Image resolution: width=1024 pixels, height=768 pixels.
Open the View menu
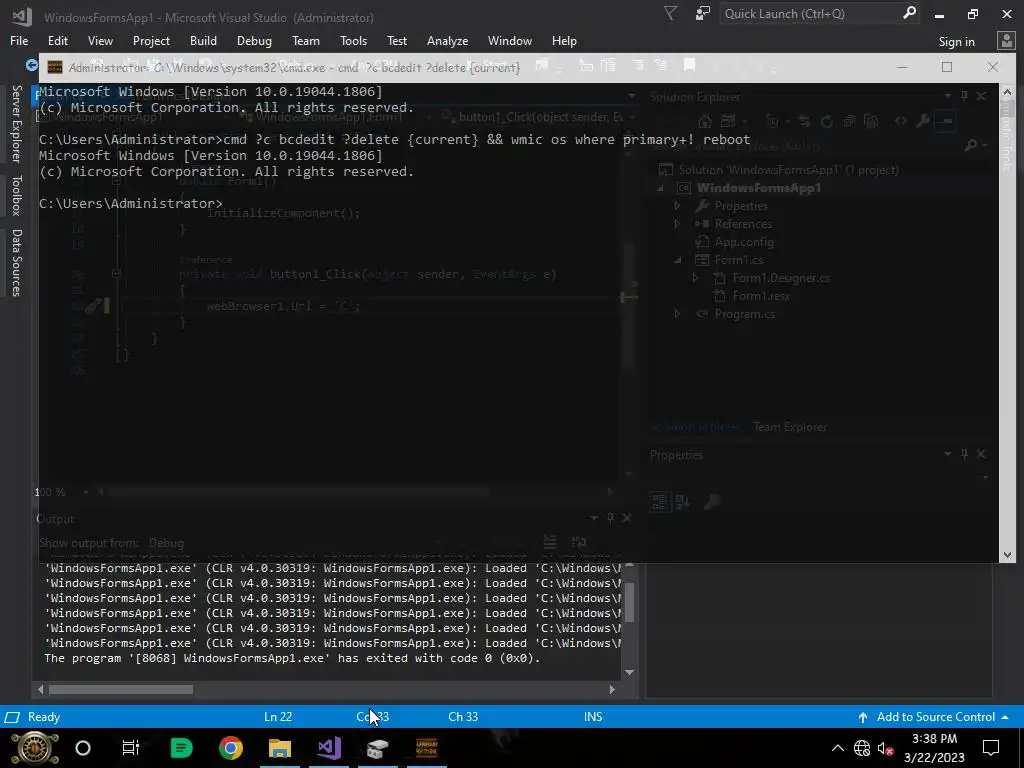(100, 40)
